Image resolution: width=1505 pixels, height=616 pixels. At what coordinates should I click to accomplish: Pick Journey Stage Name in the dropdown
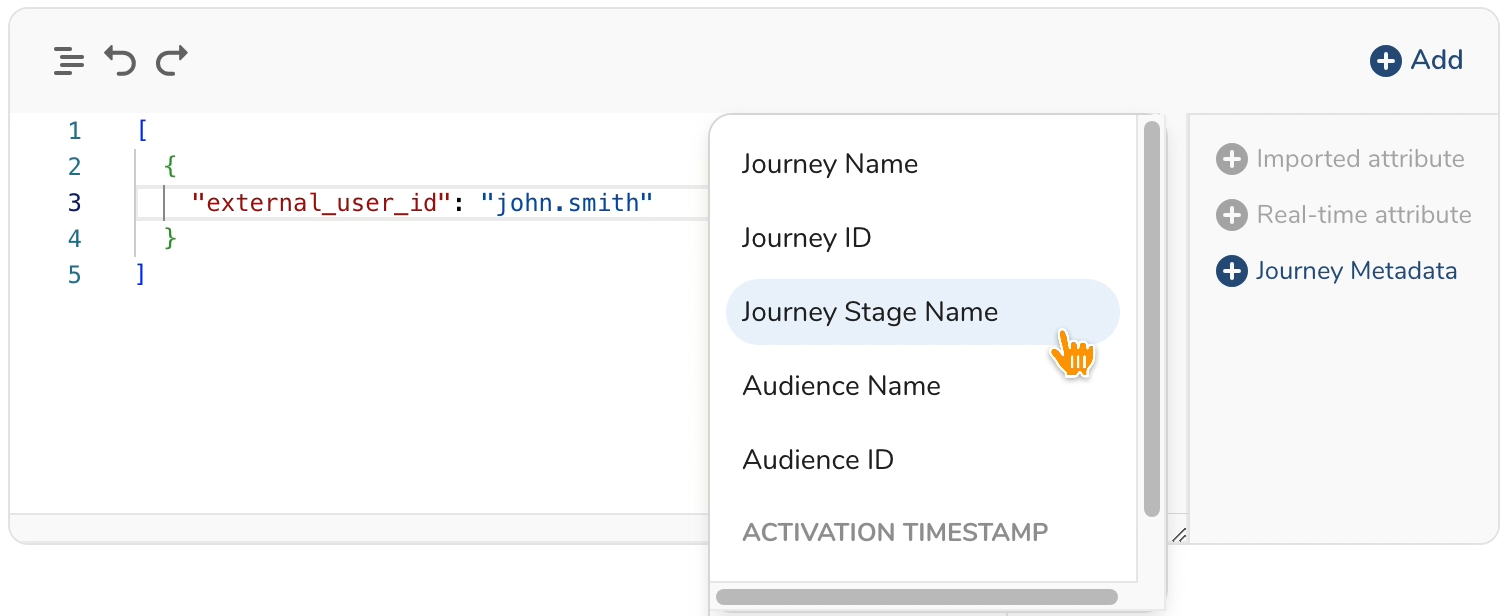click(x=869, y=312)
